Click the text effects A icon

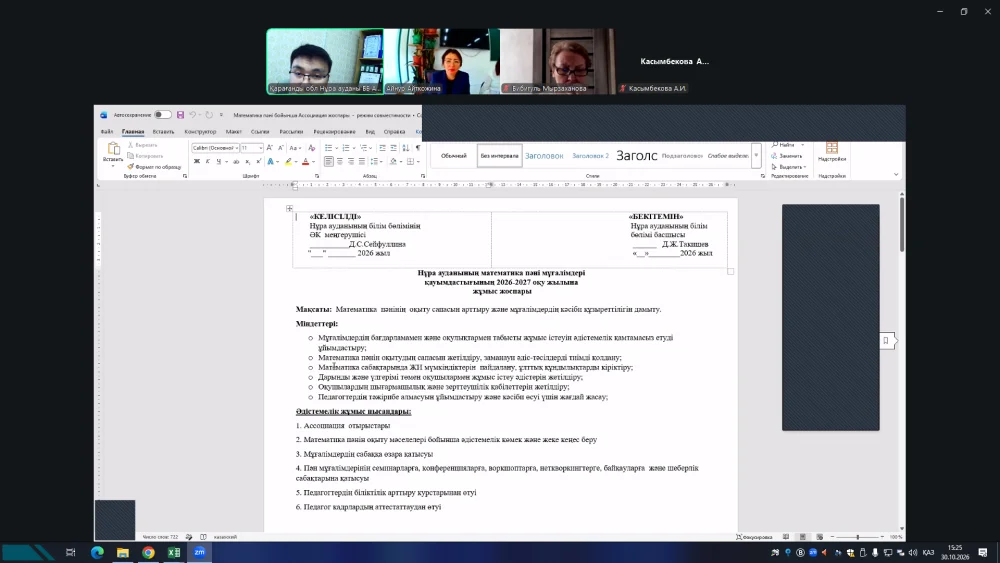270,162
